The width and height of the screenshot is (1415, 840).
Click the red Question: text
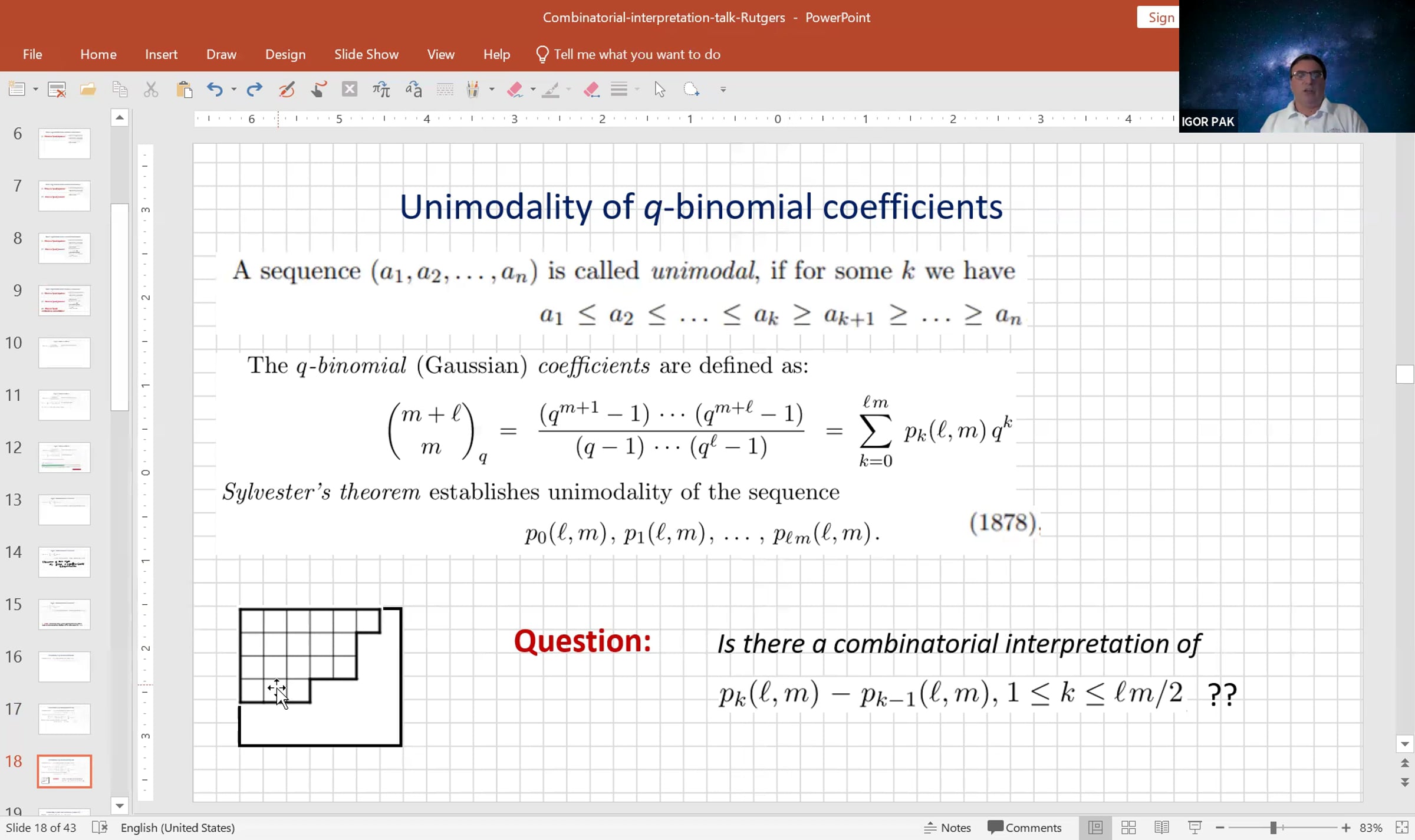click(582, 641)
